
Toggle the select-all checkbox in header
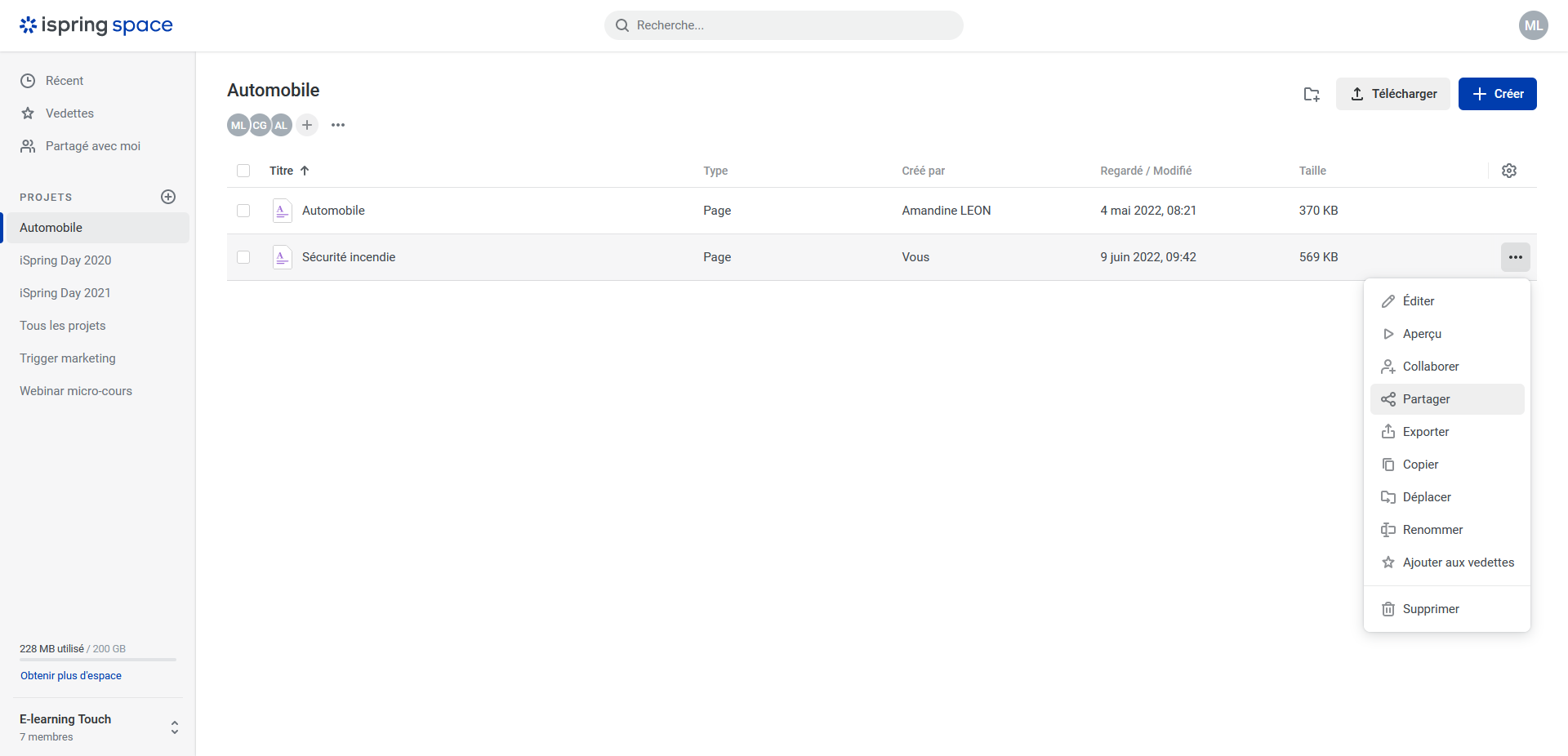[243, 171]
